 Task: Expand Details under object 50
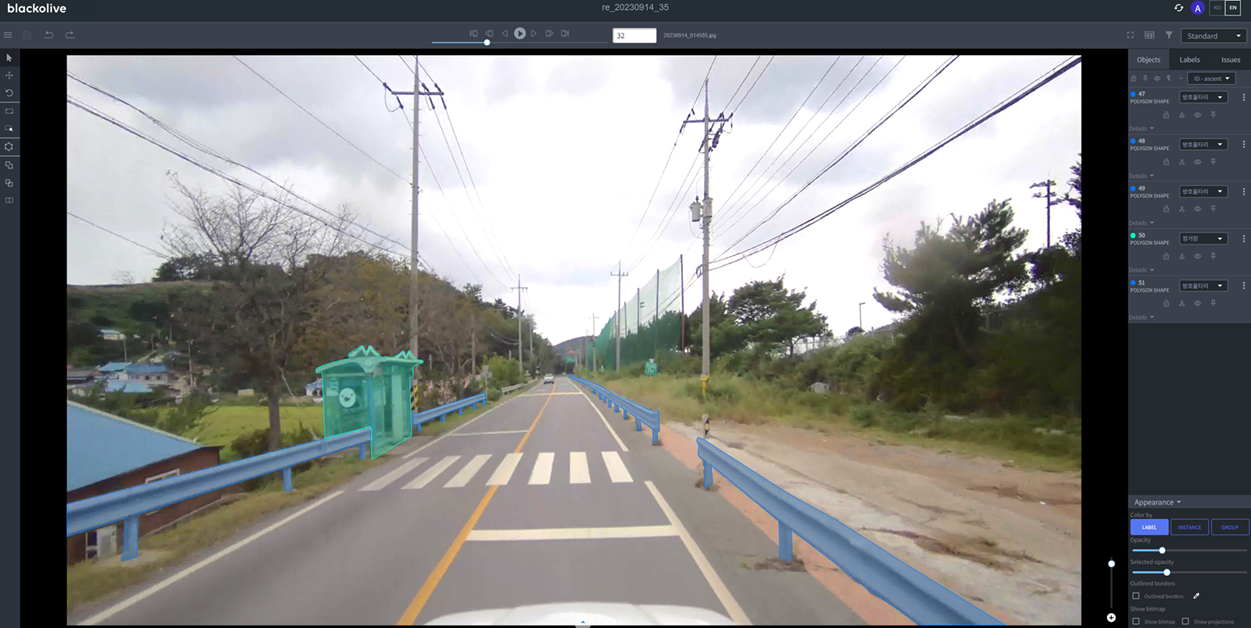click(x=1140, y=269)
